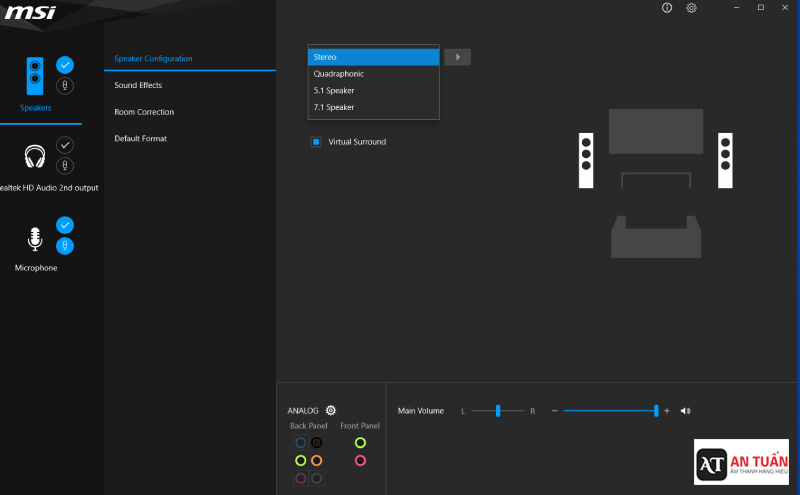Image resolution: width=800 pixels, height=495 pixels.
Task: Mute the main volume speaker icon
Action: 686,411
